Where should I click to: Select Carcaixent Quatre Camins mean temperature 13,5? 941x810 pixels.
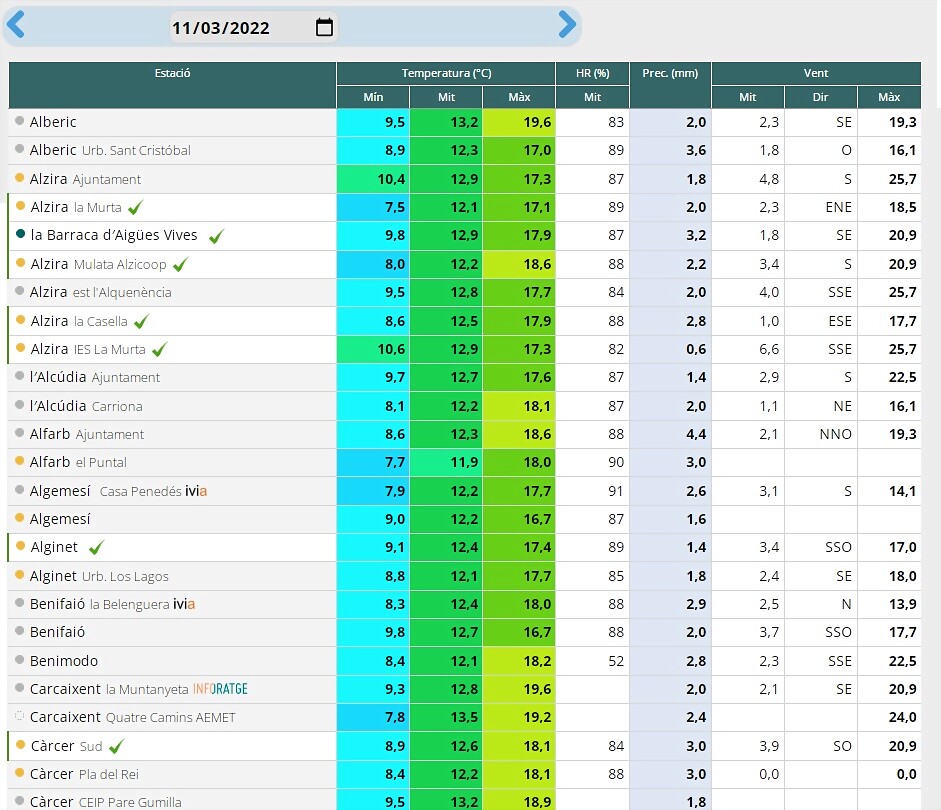coord(446,717)
